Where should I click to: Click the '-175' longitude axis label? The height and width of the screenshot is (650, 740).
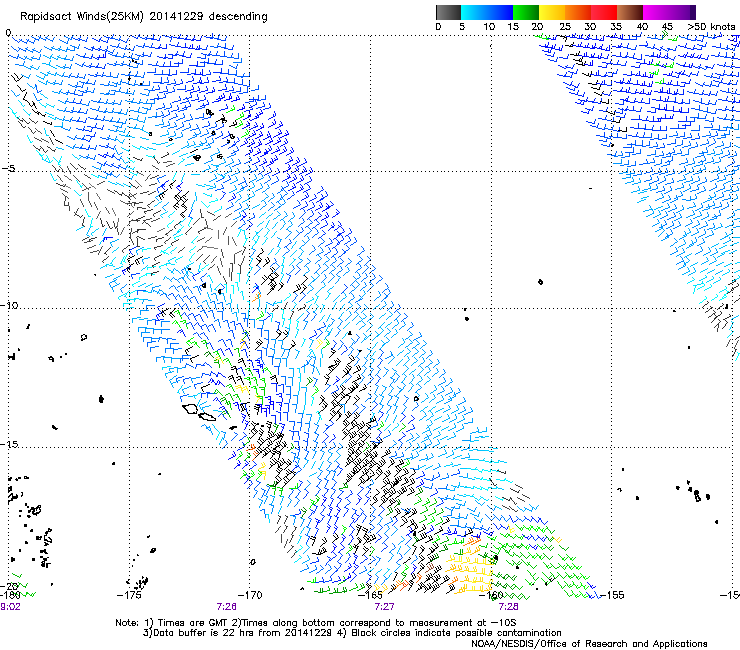(x=129, y=595)
